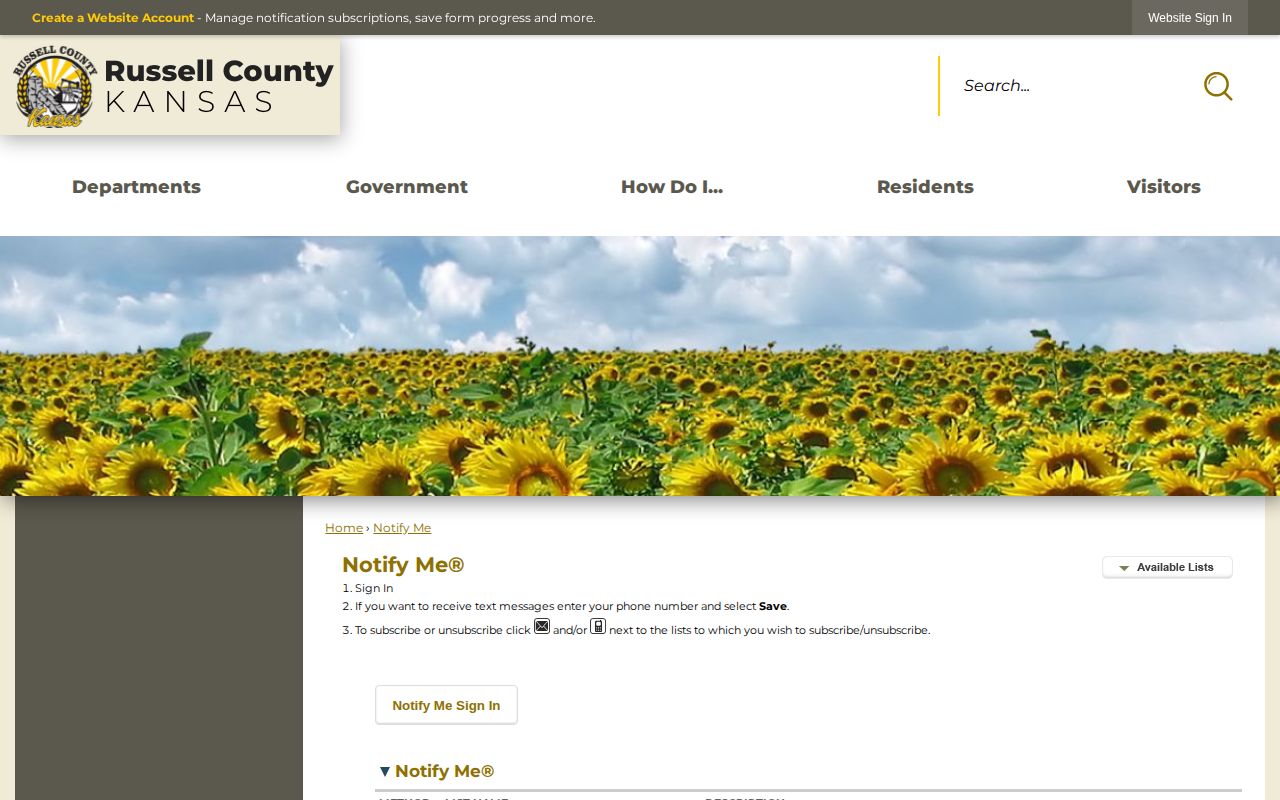
Task: Open the Notify Me breadcrumb link
Action: (x=402, y=528)
